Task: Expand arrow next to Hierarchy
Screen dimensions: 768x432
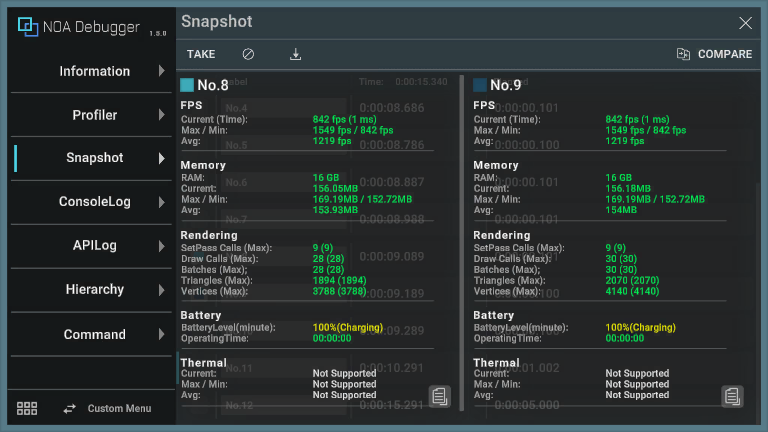Action: [x=162, y=290]
